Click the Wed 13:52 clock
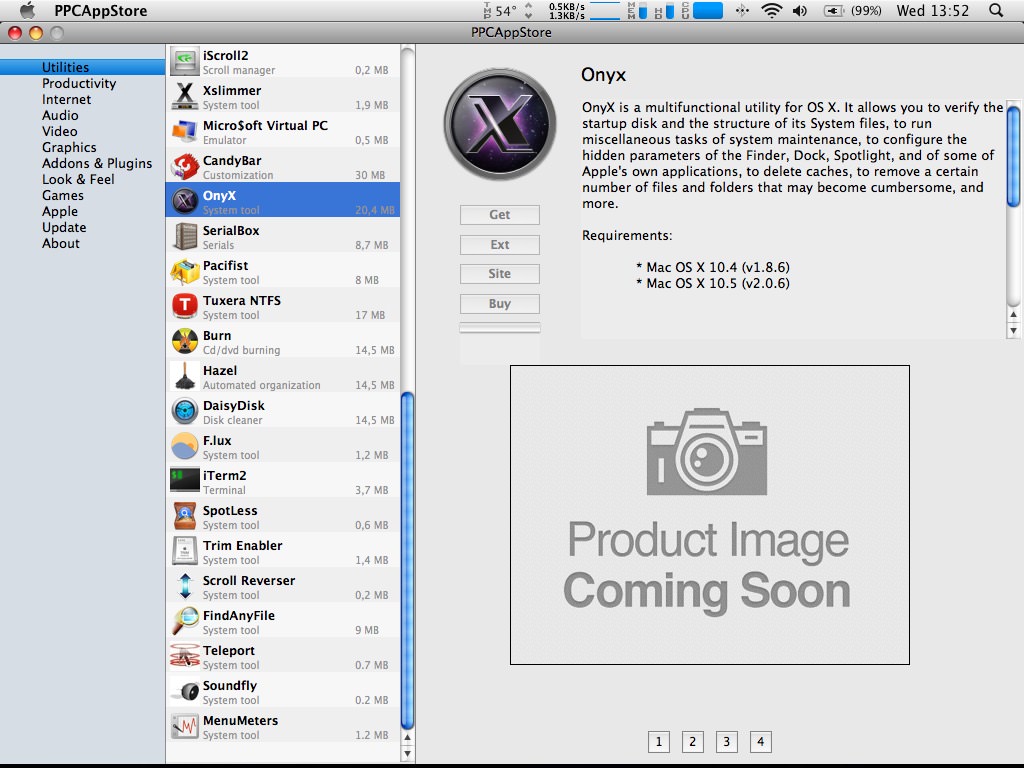Screen dimensions: 1024x768 pyautogui.click(x=933, y=10)
